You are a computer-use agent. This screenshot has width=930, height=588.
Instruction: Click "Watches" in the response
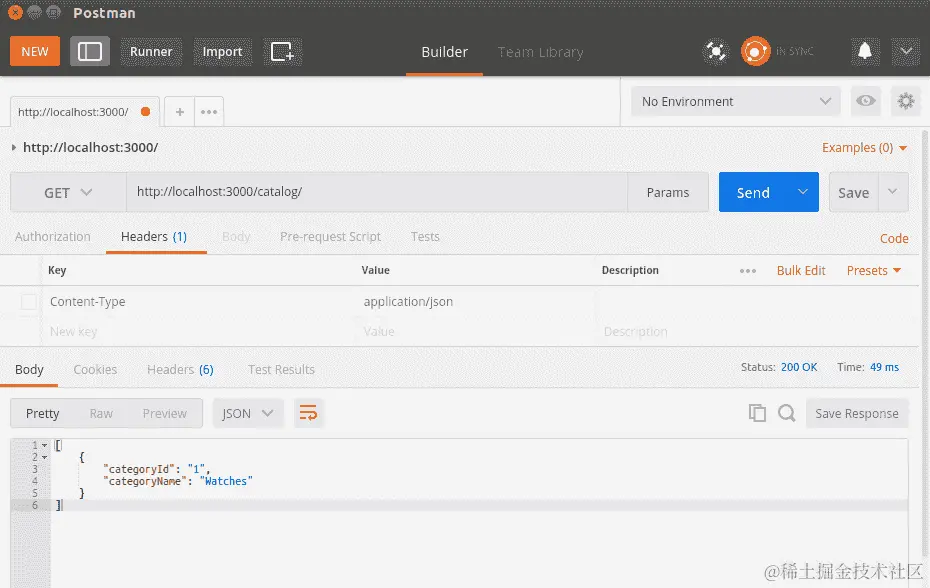pyautogui.click(x=226, y=481)
